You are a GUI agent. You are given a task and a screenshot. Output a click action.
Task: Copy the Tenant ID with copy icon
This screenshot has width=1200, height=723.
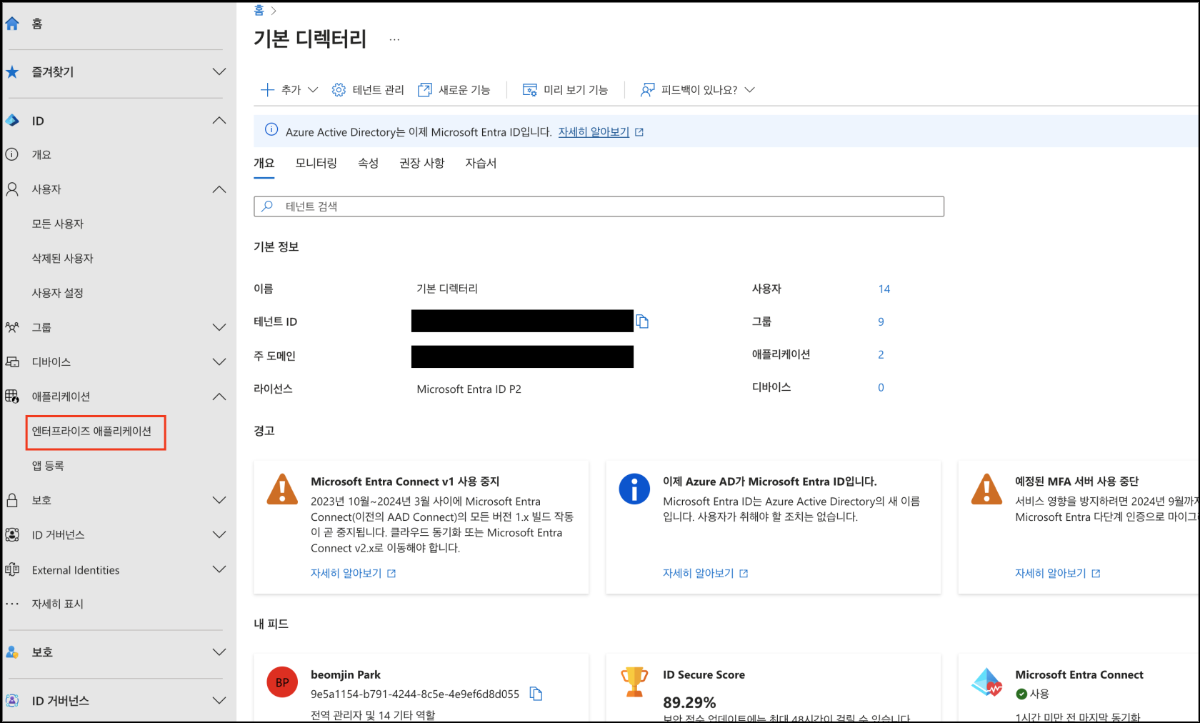pyautogui.click(x=643, y=321)
